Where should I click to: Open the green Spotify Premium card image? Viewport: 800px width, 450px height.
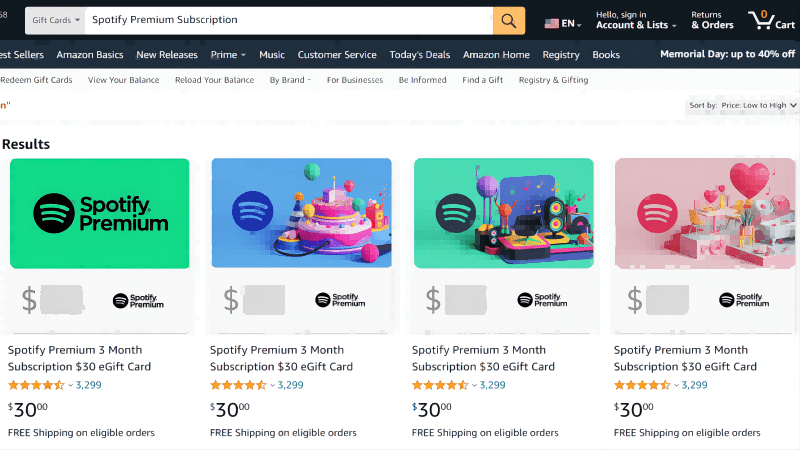pyautogui.click(x=100, y=214)
